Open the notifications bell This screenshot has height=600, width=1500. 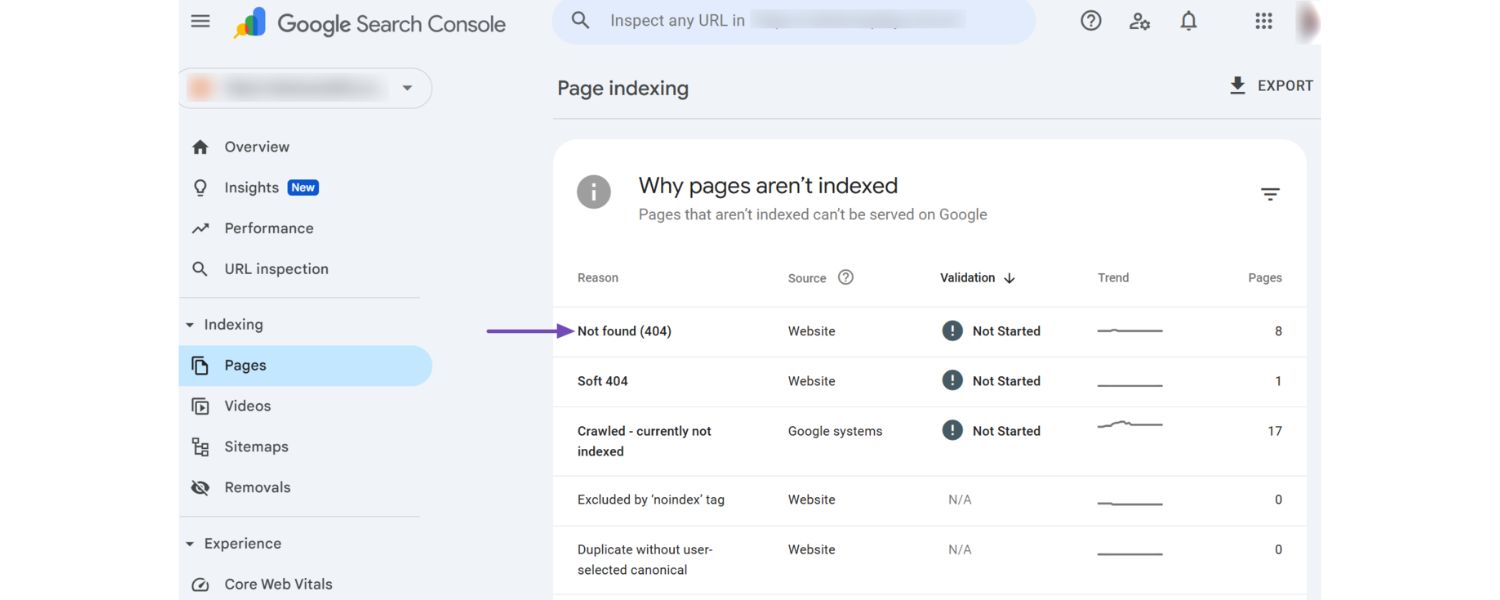tap(1188, 20)
